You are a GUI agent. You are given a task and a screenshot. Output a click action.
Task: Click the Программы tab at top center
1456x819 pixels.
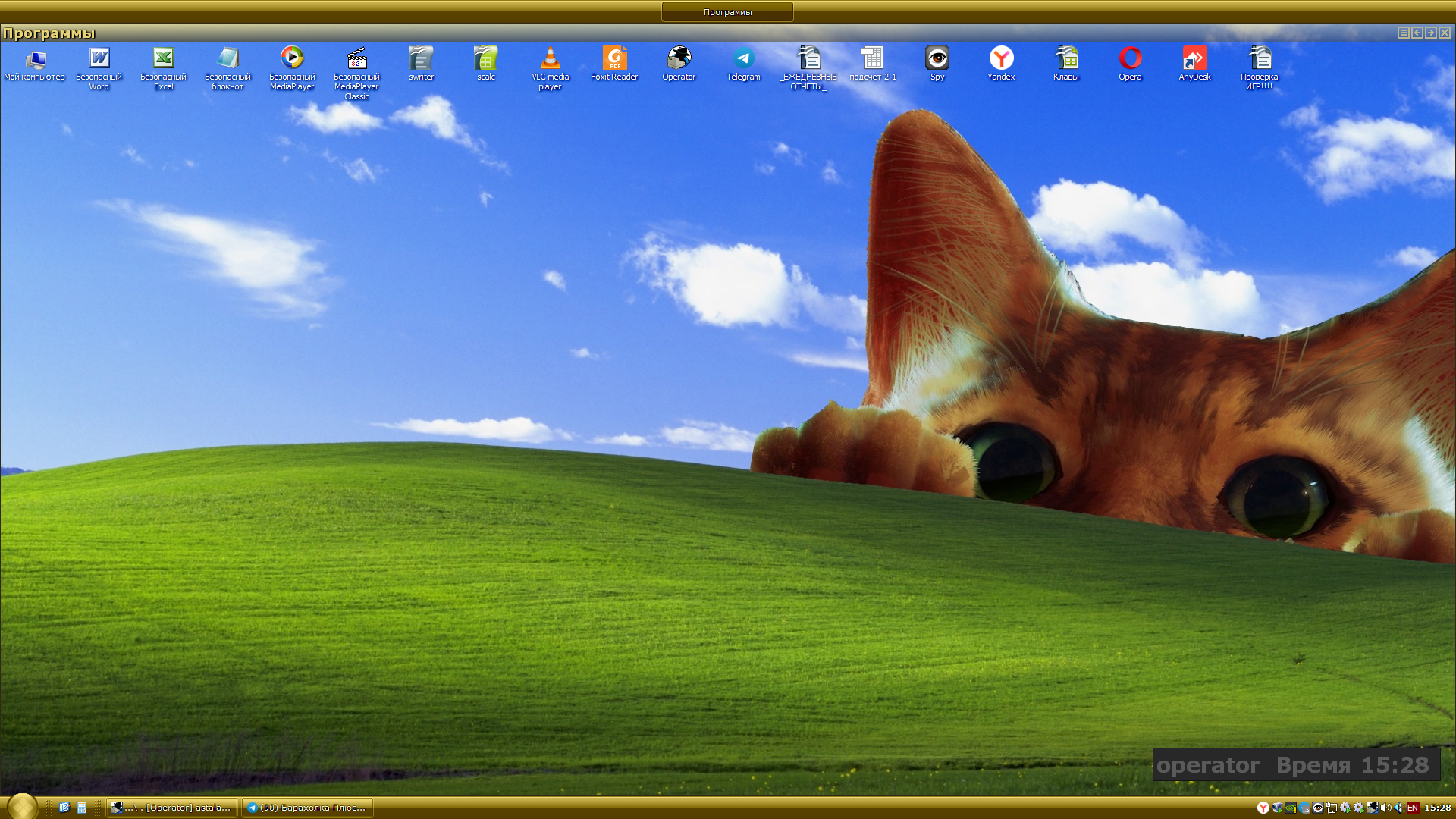(727, 12)
